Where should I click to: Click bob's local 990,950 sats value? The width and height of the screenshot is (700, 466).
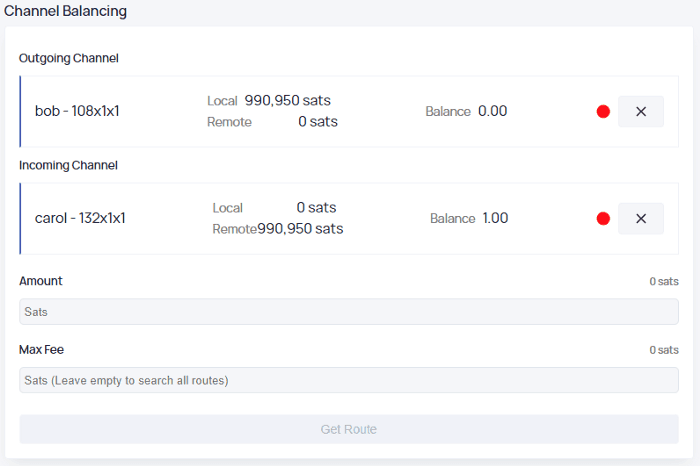288,100
